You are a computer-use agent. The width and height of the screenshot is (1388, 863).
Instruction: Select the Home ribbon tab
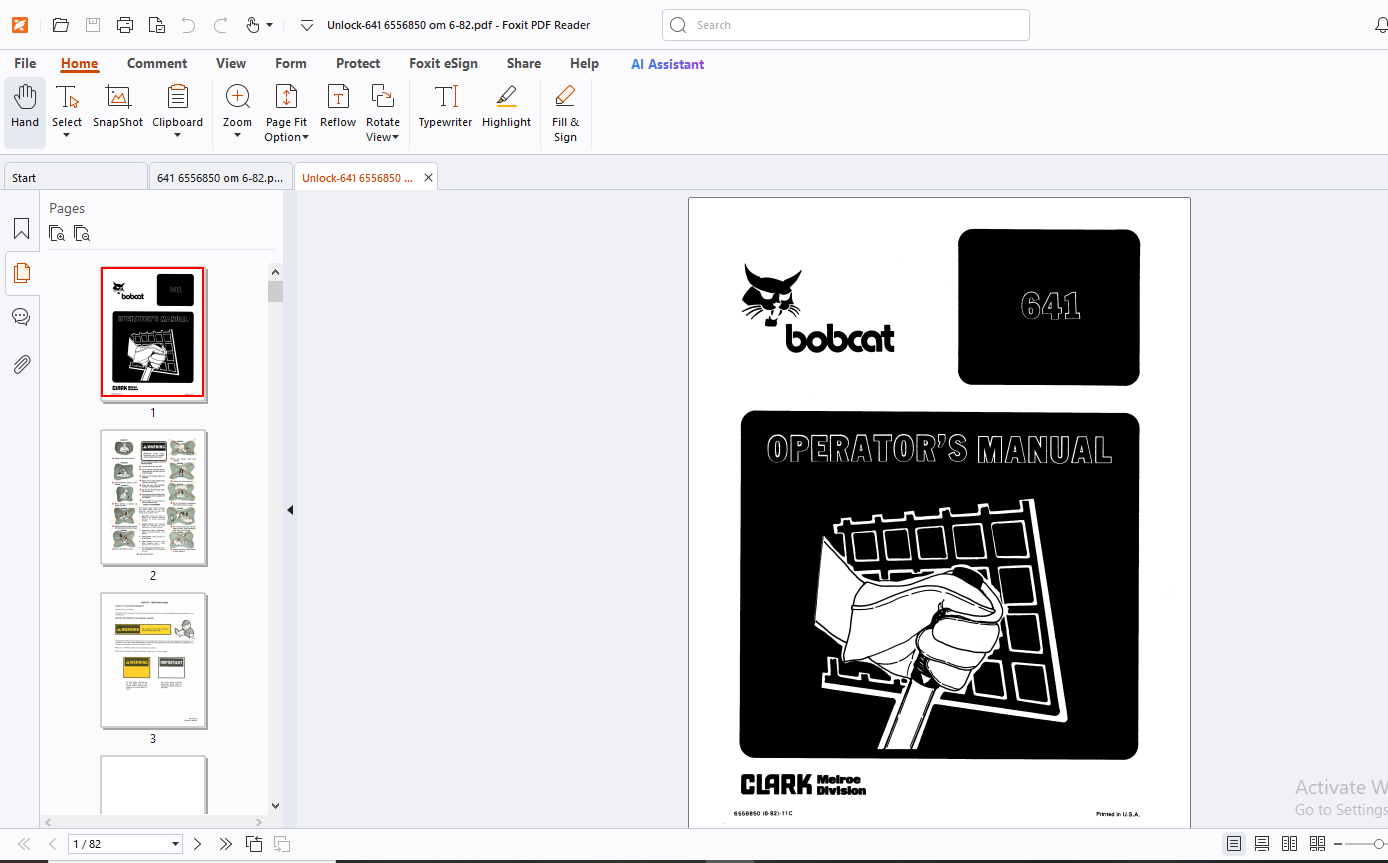point(79,63)
